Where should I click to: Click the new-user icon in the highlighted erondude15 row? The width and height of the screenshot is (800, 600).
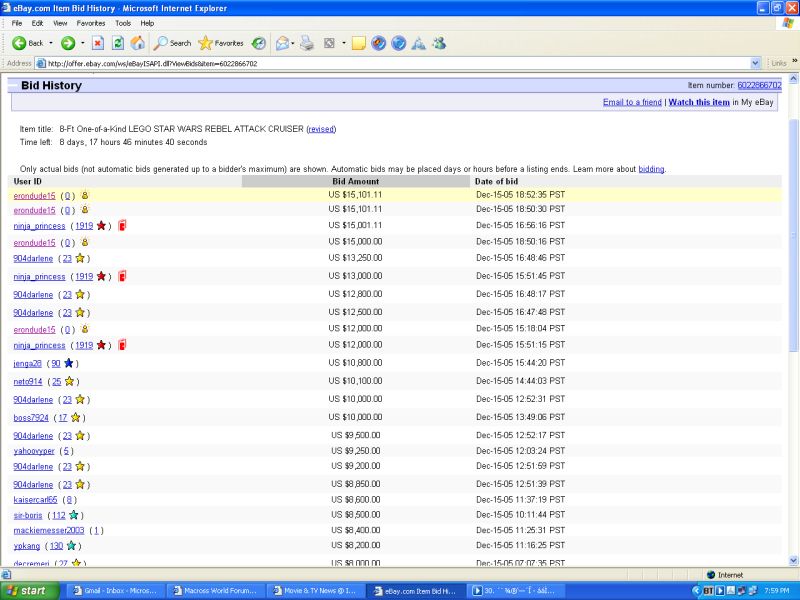coord(85,195)
